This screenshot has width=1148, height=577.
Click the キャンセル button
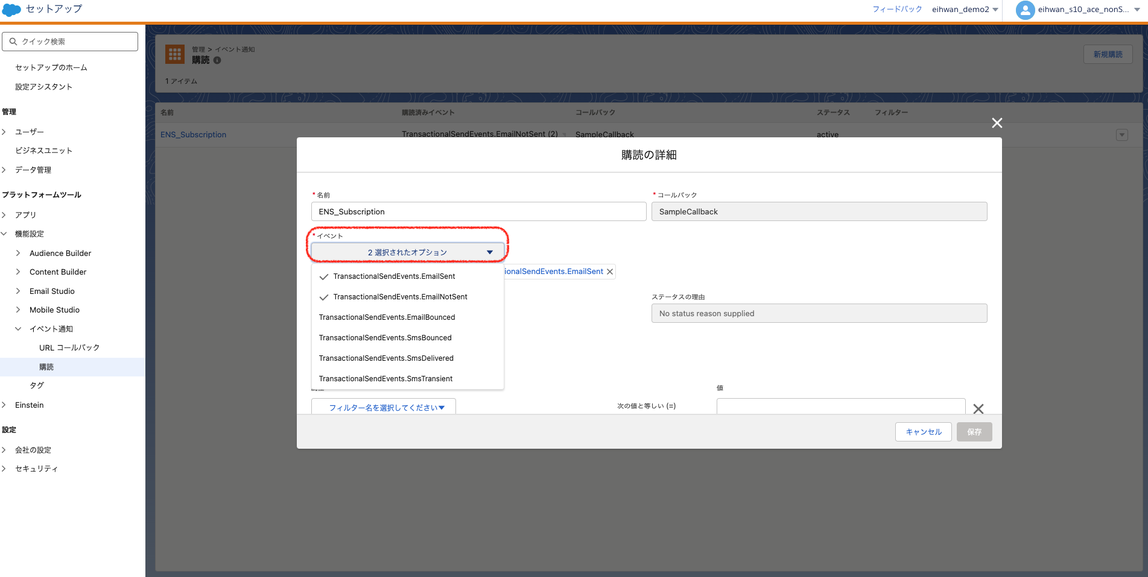click(x=923, y=432)
